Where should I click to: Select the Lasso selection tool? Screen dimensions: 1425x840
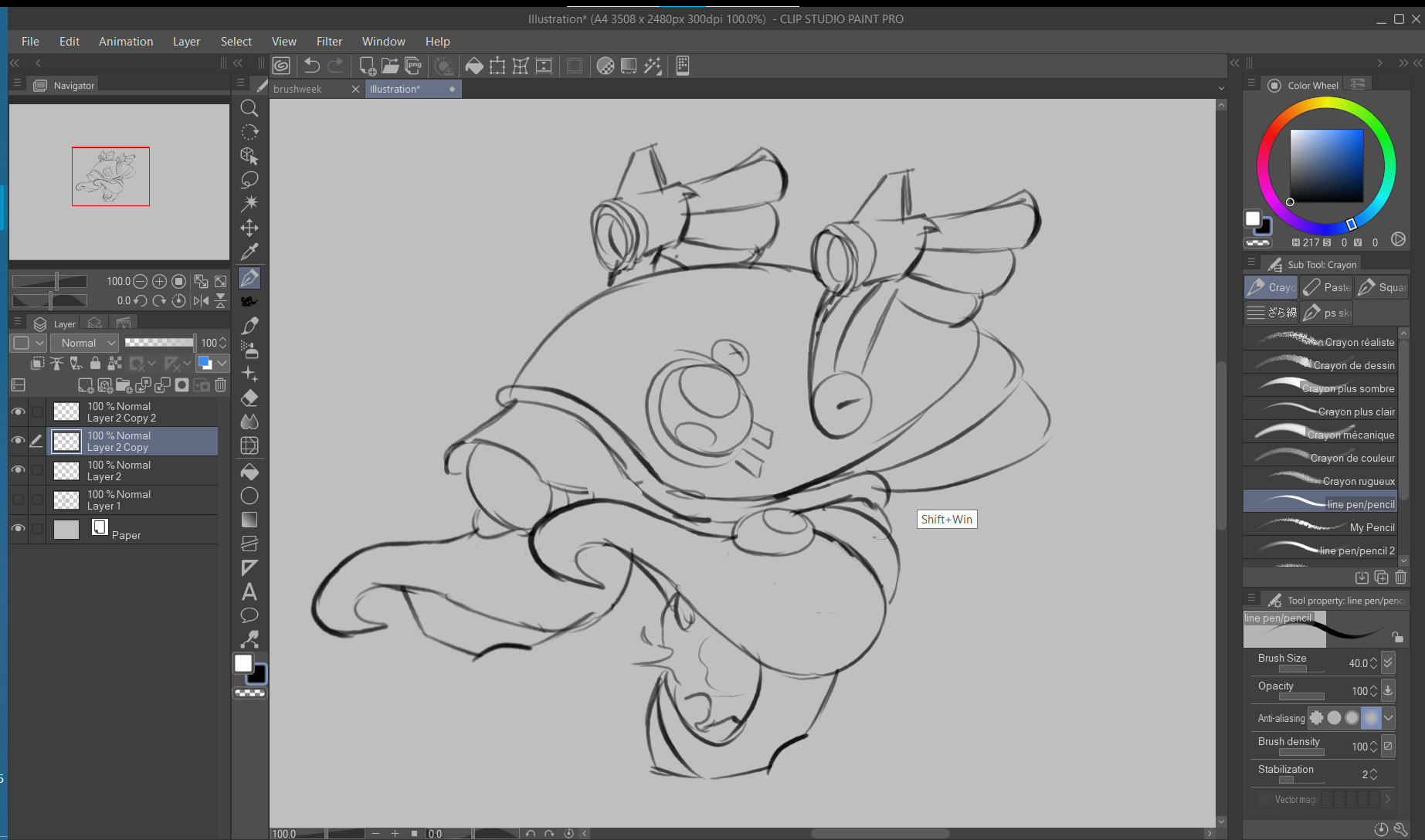pyautogui.click(x=249, y=180)
